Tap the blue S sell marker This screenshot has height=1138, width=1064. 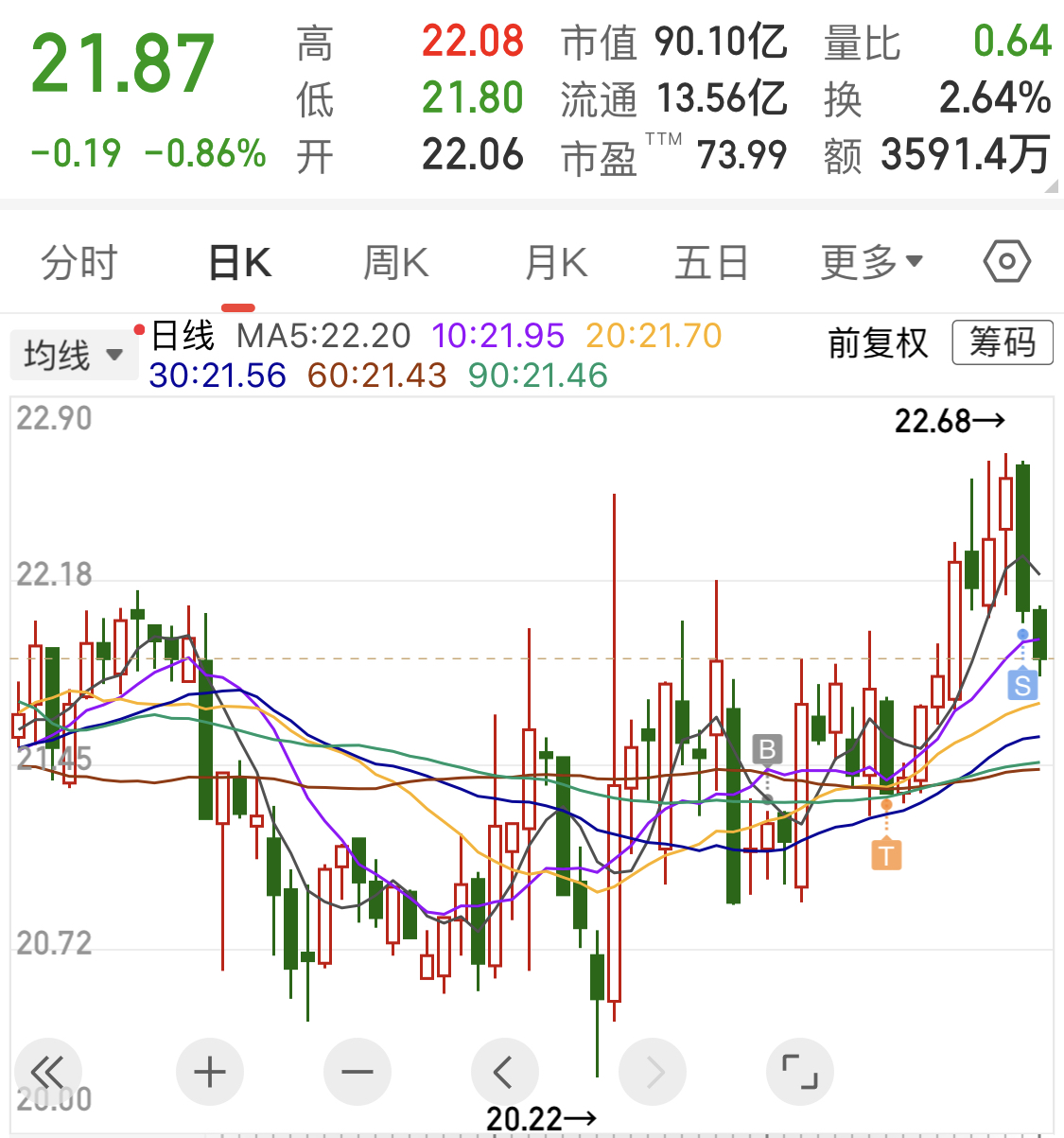coord(1022,684)
